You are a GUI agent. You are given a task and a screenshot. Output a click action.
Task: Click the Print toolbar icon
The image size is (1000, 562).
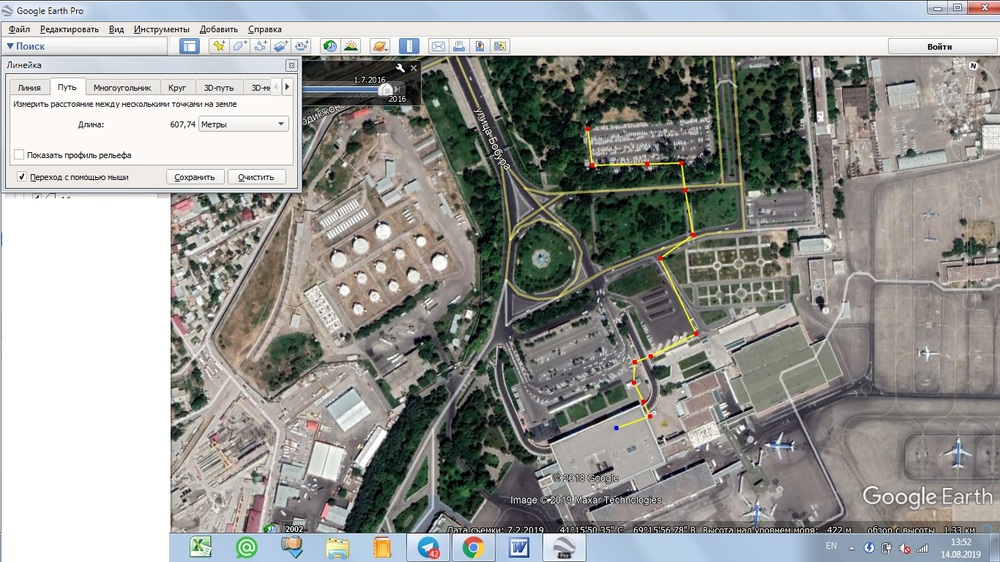pyautogui.click(x=459, y=46)
